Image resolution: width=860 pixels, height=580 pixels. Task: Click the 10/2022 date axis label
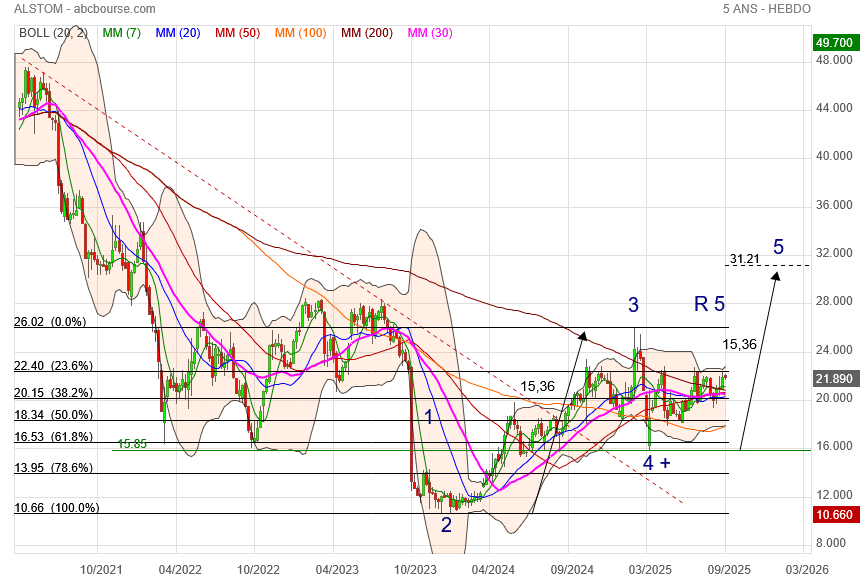[258, 570]
